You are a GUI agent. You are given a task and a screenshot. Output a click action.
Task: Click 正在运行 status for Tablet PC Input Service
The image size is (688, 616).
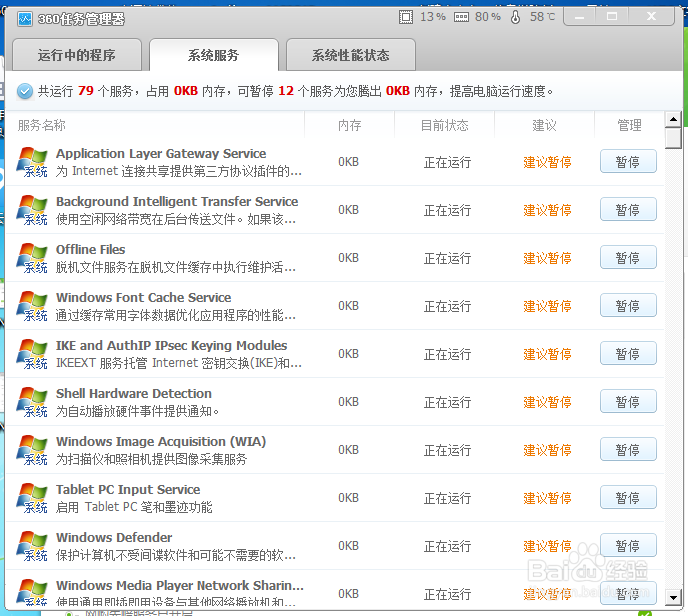(447, 498)
